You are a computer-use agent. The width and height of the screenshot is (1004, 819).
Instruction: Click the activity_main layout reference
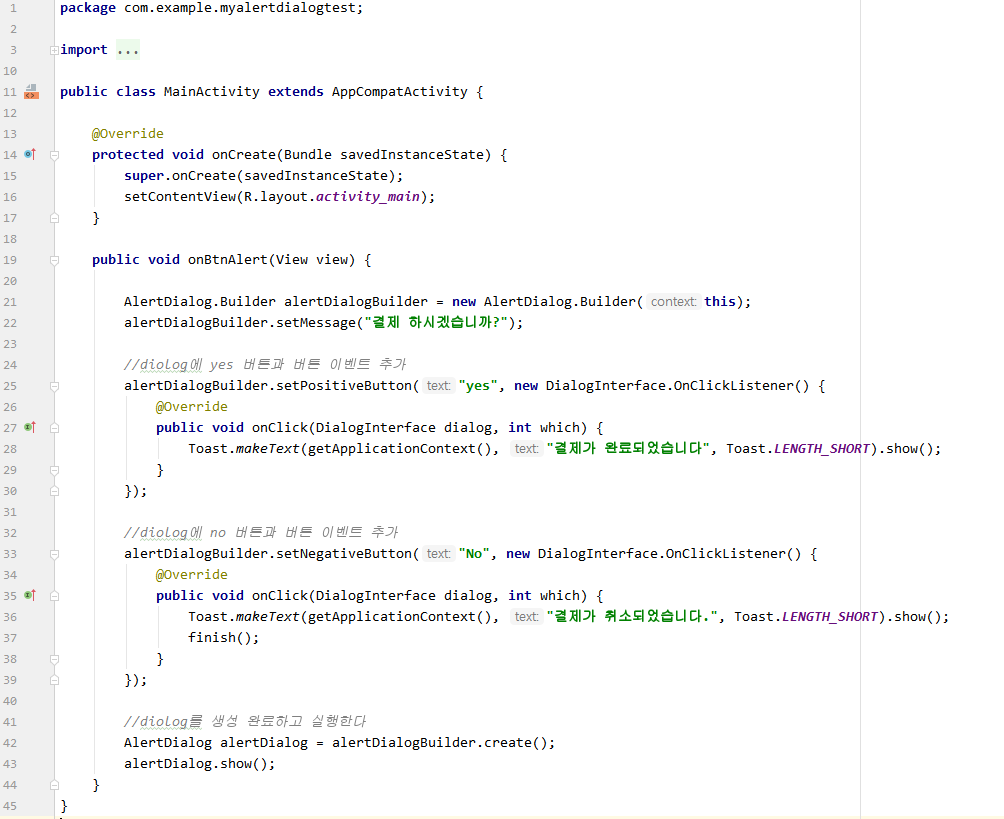[x=368, y=197]
